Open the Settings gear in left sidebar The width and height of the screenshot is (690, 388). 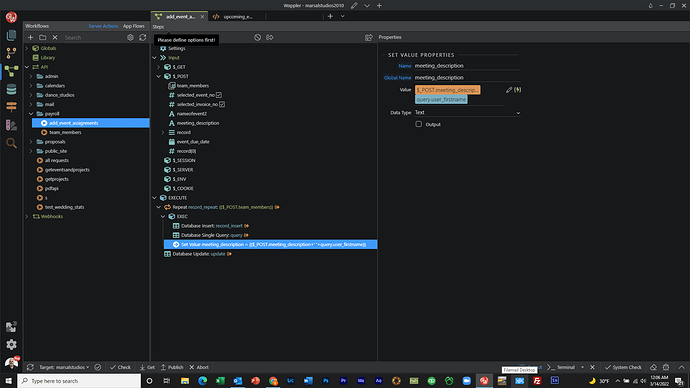coord(11,344)
